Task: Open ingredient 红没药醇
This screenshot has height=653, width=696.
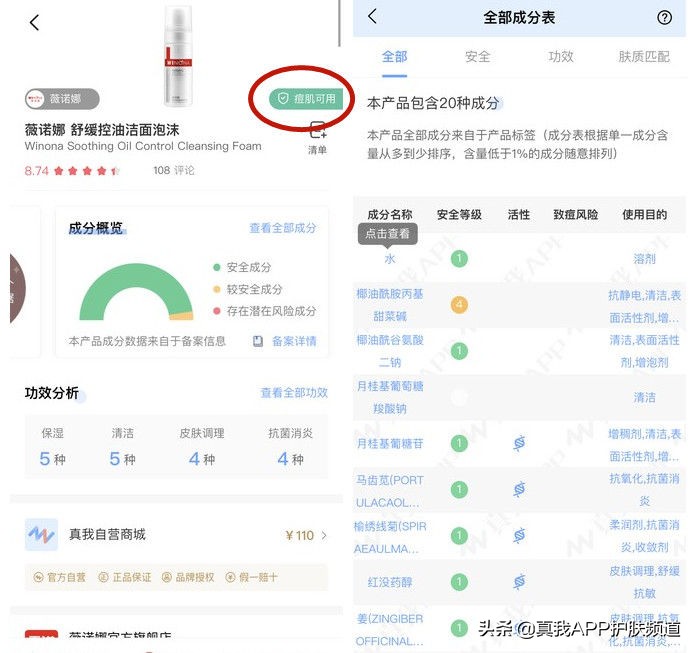Action: (390, 582)
